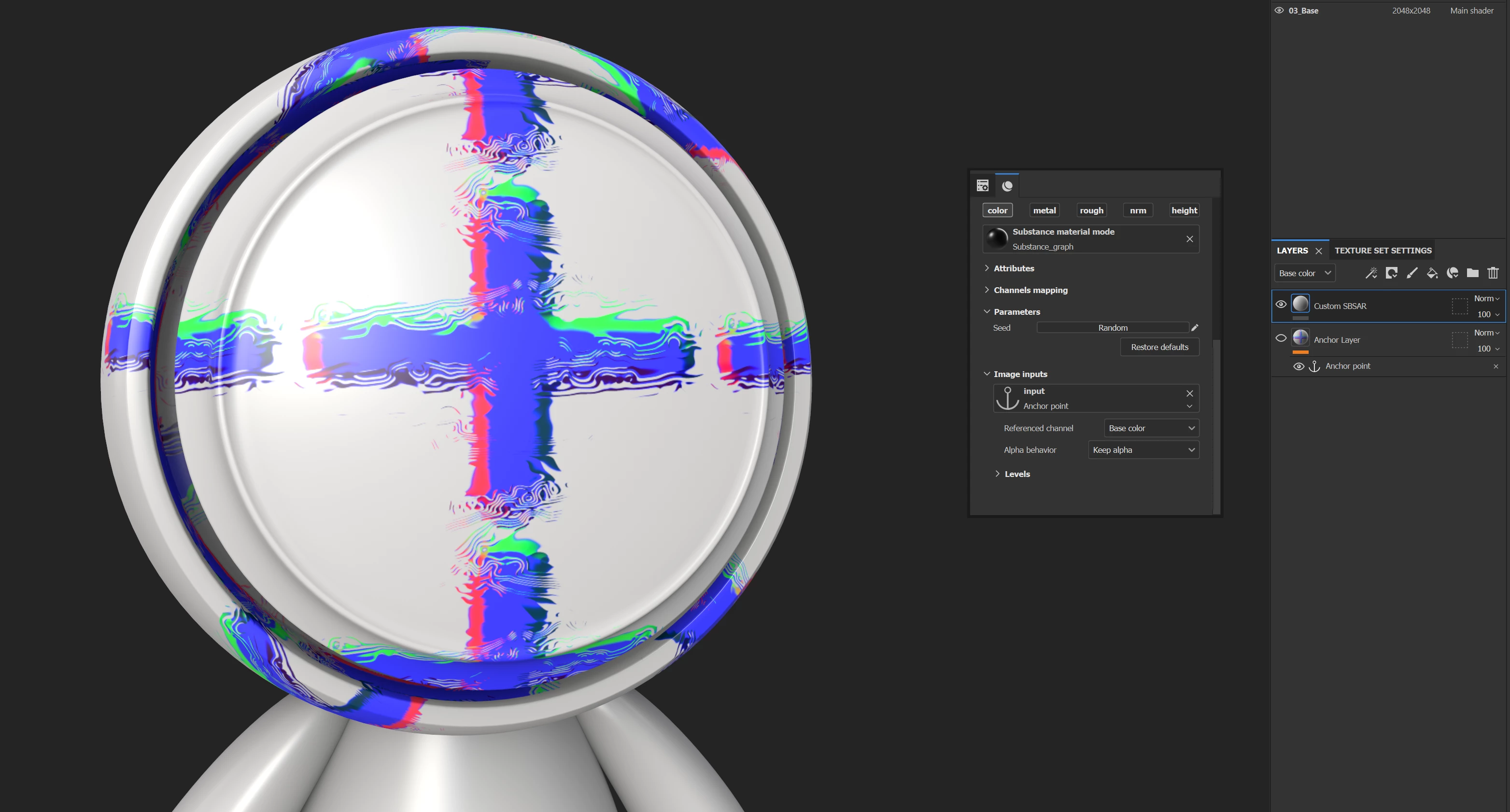Delete the layer with trash icon

click(x=1493, y=273)
